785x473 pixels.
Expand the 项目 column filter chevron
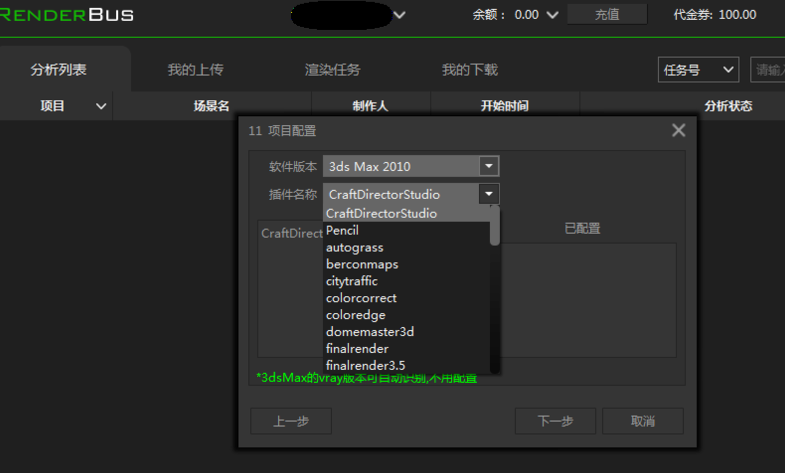pyautogui.click(x=101, y=106)
